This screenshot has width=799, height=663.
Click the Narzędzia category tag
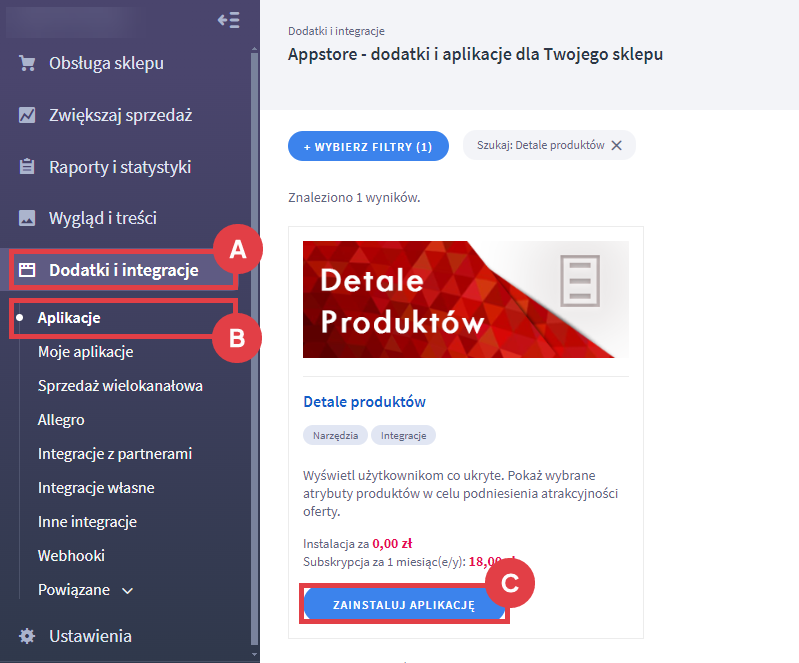[x=334, y=435]
